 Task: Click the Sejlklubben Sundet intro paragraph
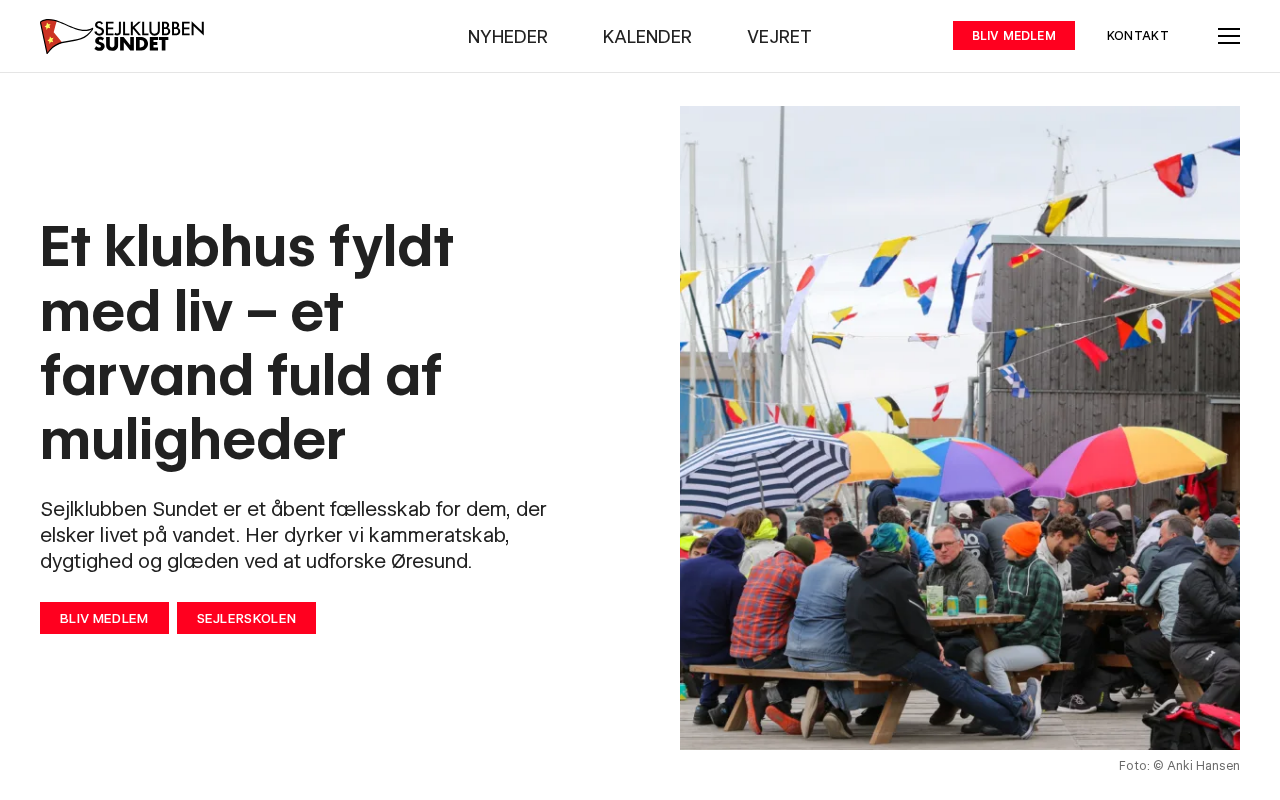[294, 535]
